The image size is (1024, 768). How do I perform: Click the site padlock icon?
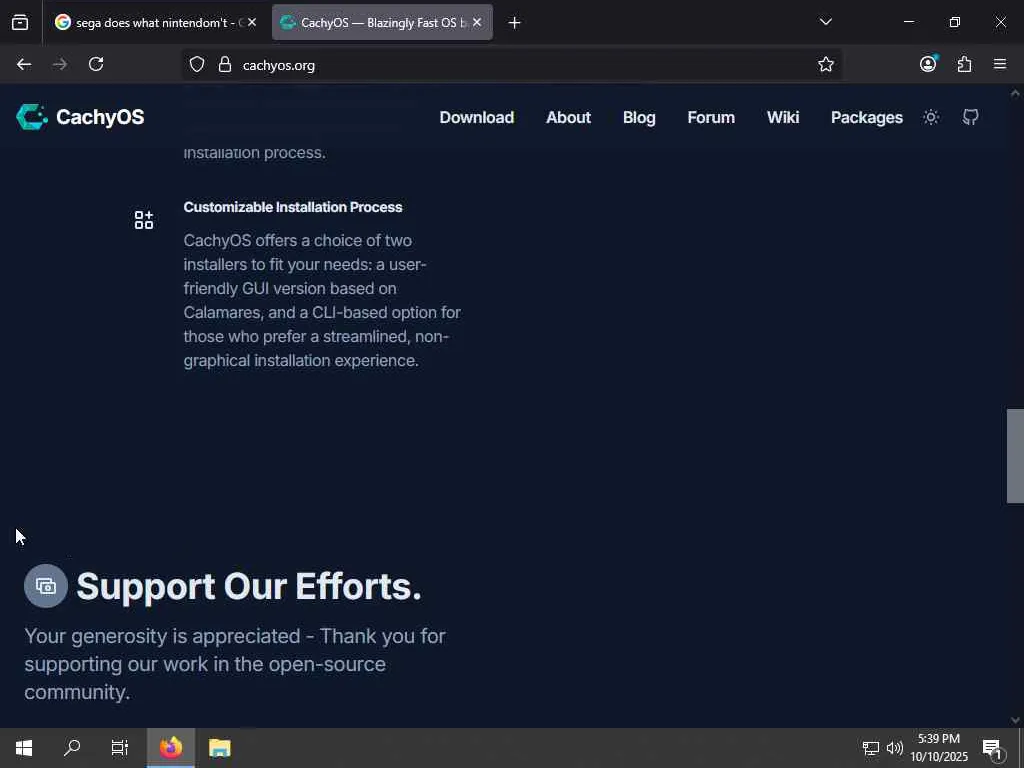(x=225, y=64)
